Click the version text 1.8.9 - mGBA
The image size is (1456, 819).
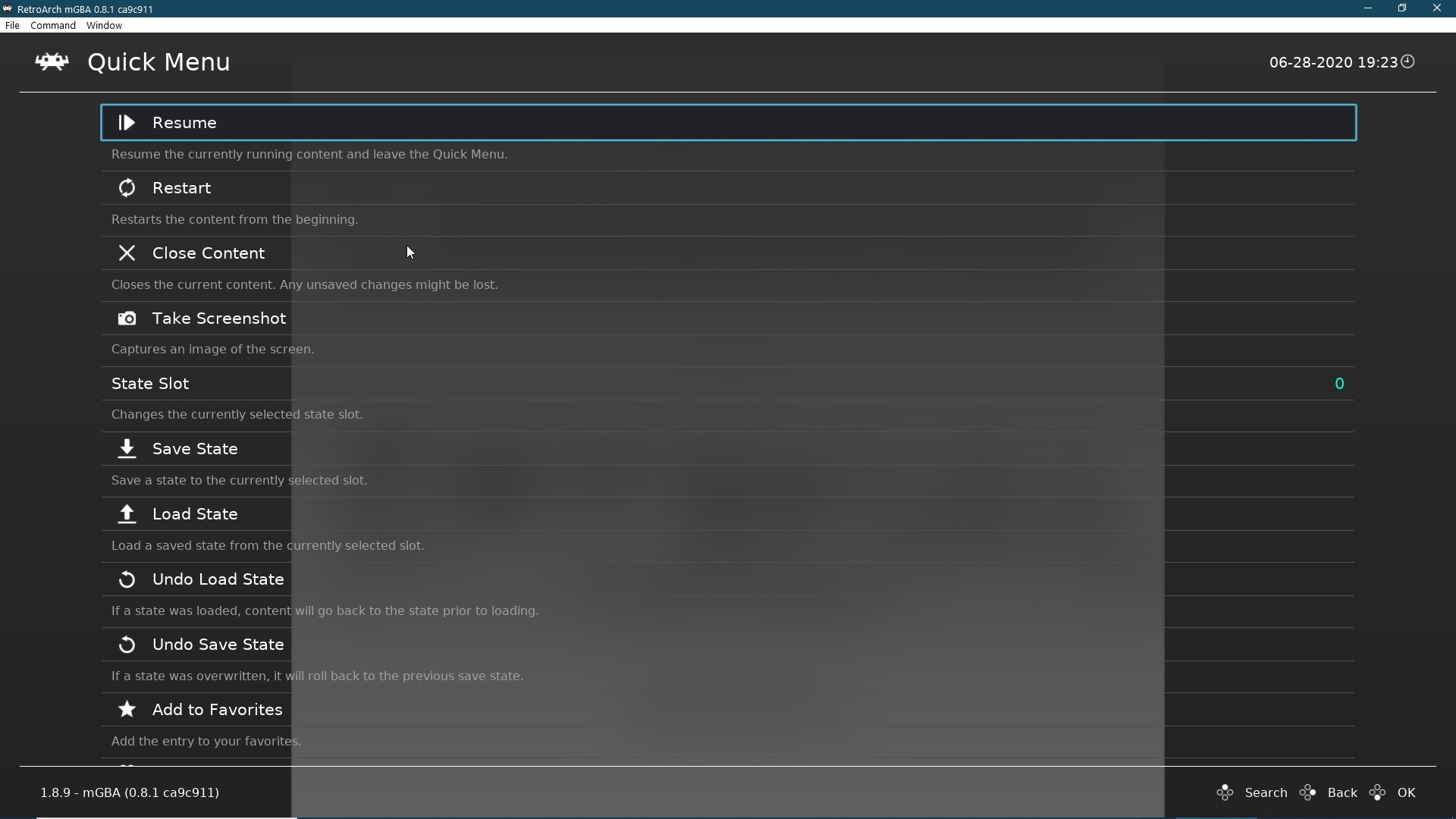(130, 792)
